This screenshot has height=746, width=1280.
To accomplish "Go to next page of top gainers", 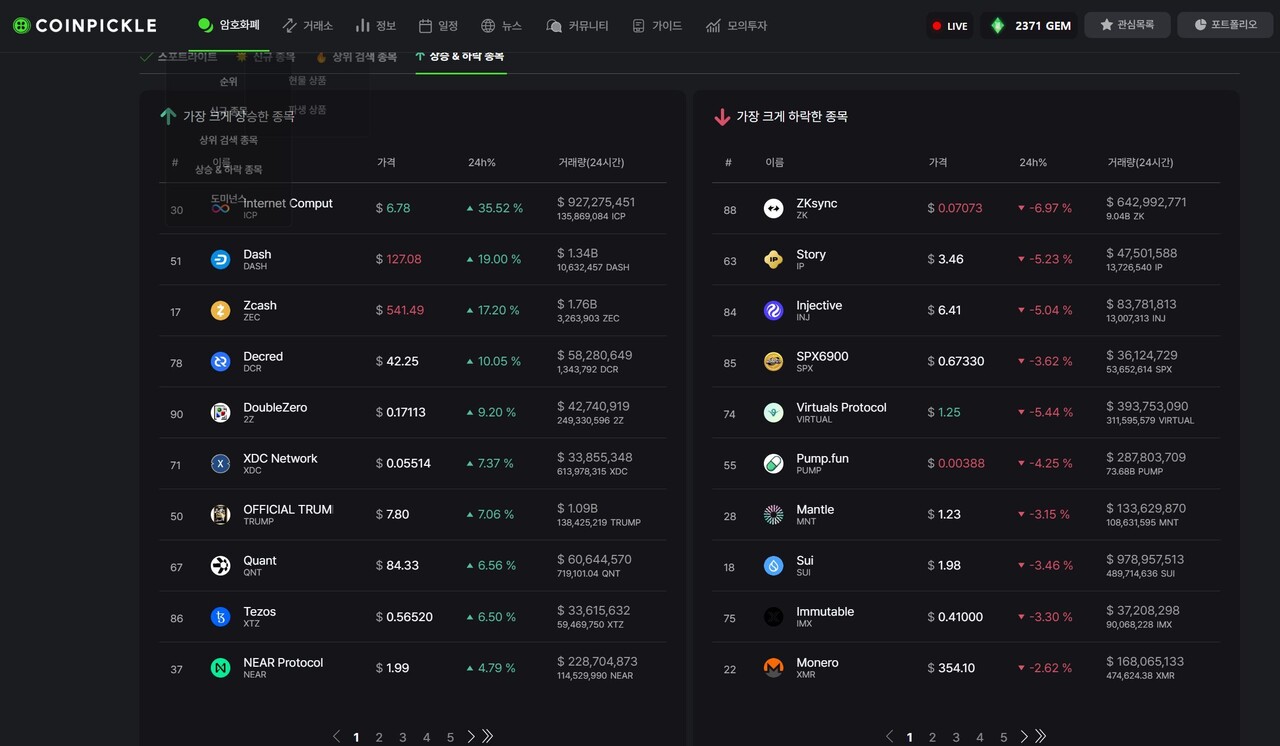I will [x=471, y=737].
